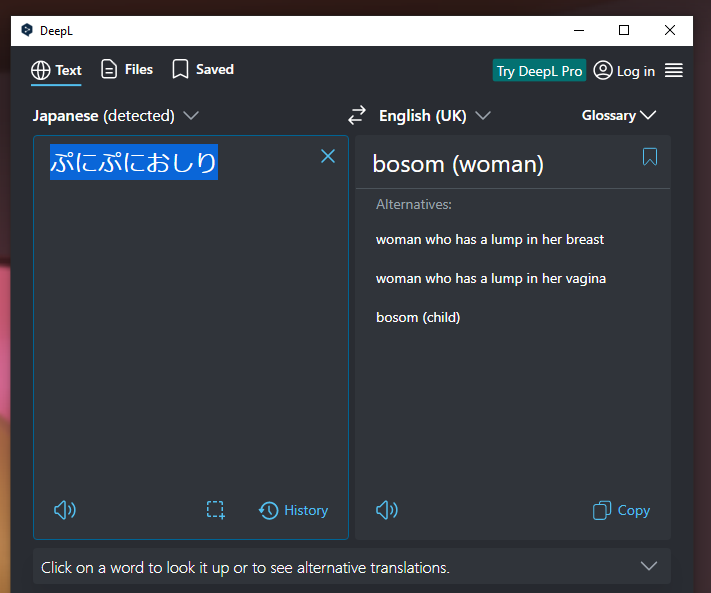Close the DeepL window
Viewport: 711px width, 593px height.
pos(670,30)
